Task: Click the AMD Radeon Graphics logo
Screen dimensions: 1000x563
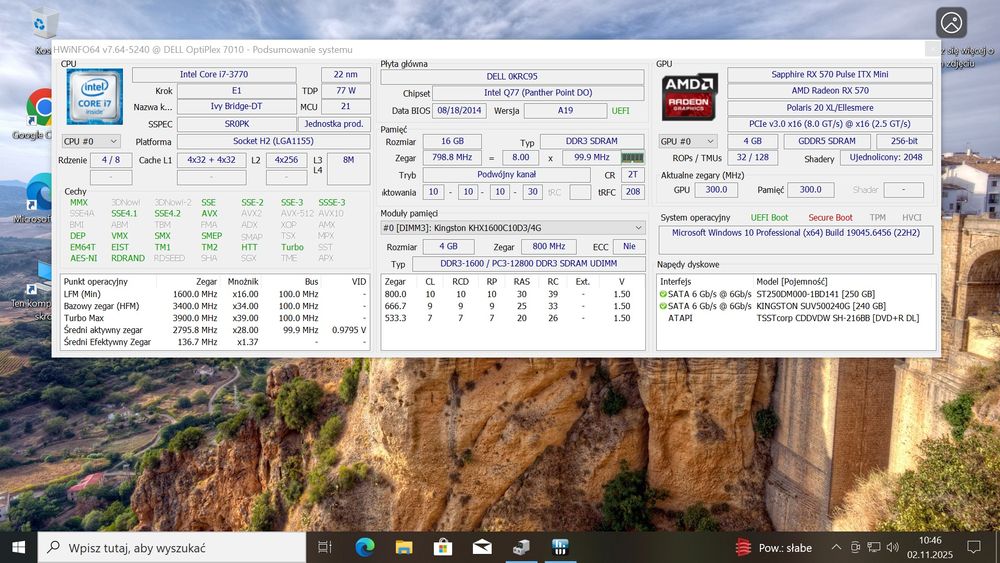Action: click(x=689, y=96)
